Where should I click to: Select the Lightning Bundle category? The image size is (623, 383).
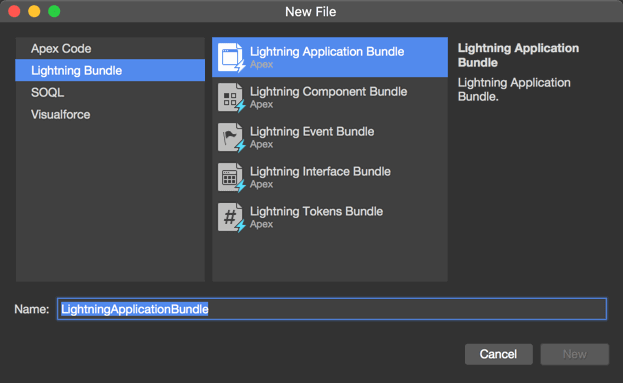(110, 70)
